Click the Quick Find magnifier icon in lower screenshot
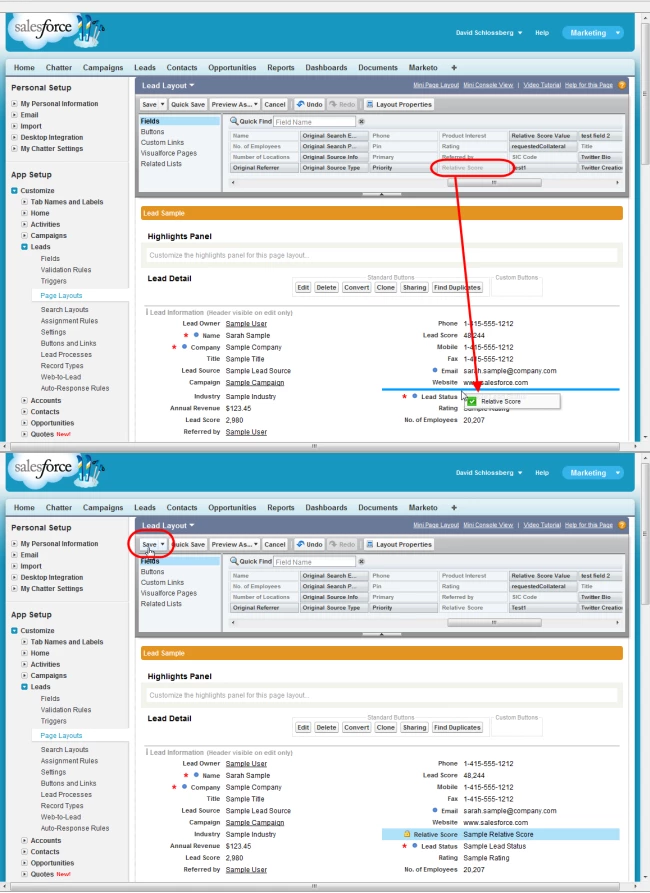The height and width of the screenshot is (893, 650). click(x=234, y=561)
